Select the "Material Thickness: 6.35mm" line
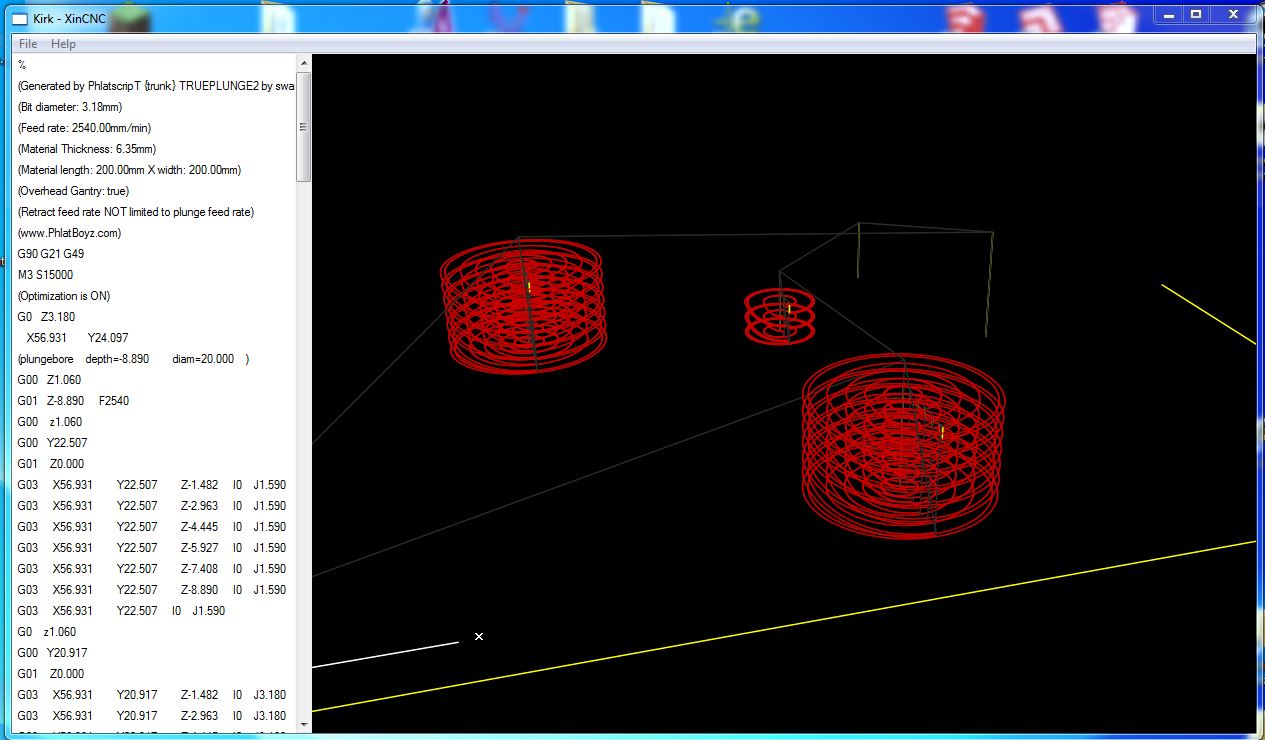The image size is (1265, 740). 87,149
